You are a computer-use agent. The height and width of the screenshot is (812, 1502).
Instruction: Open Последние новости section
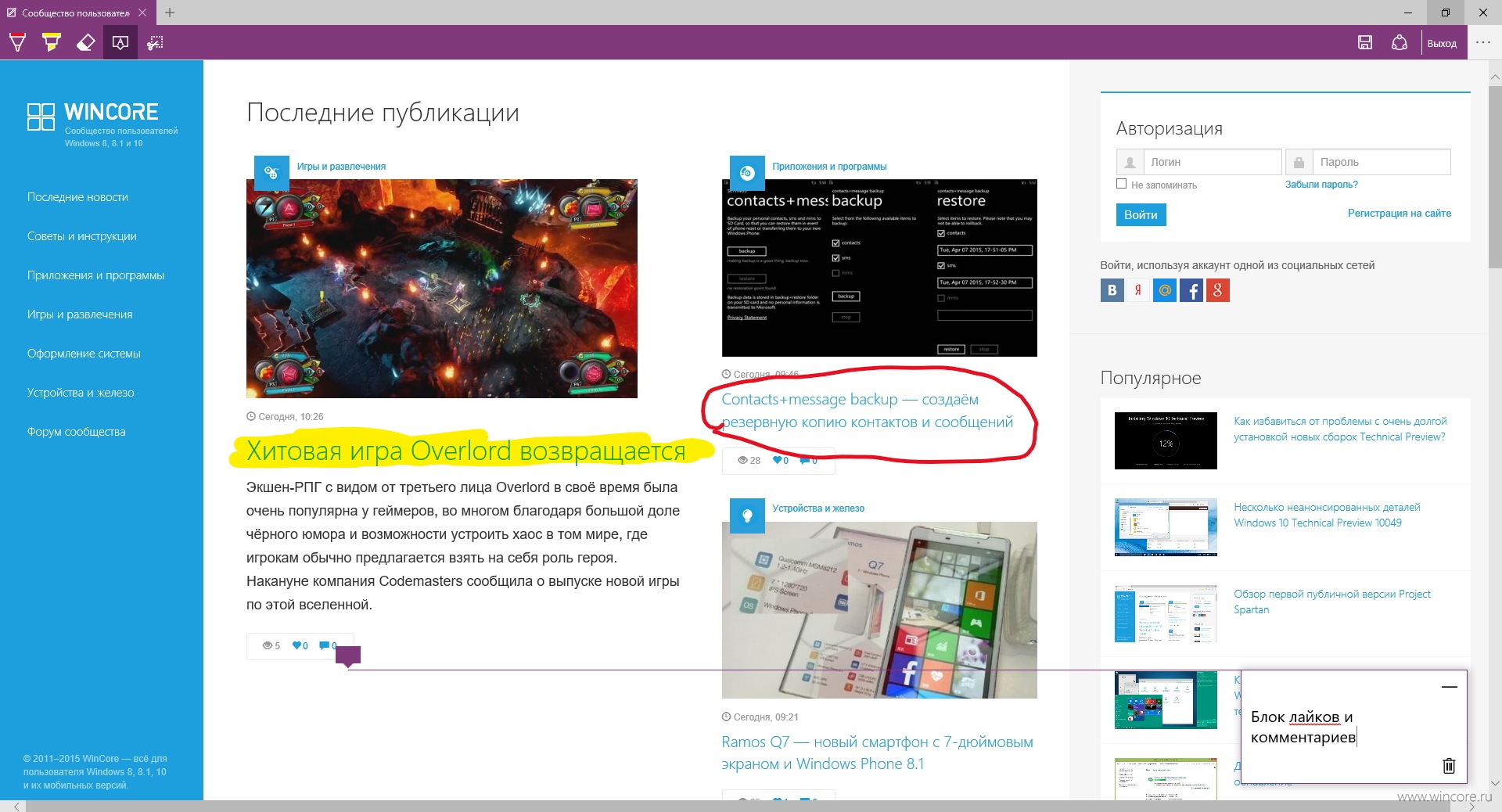[x=77, y=197]
